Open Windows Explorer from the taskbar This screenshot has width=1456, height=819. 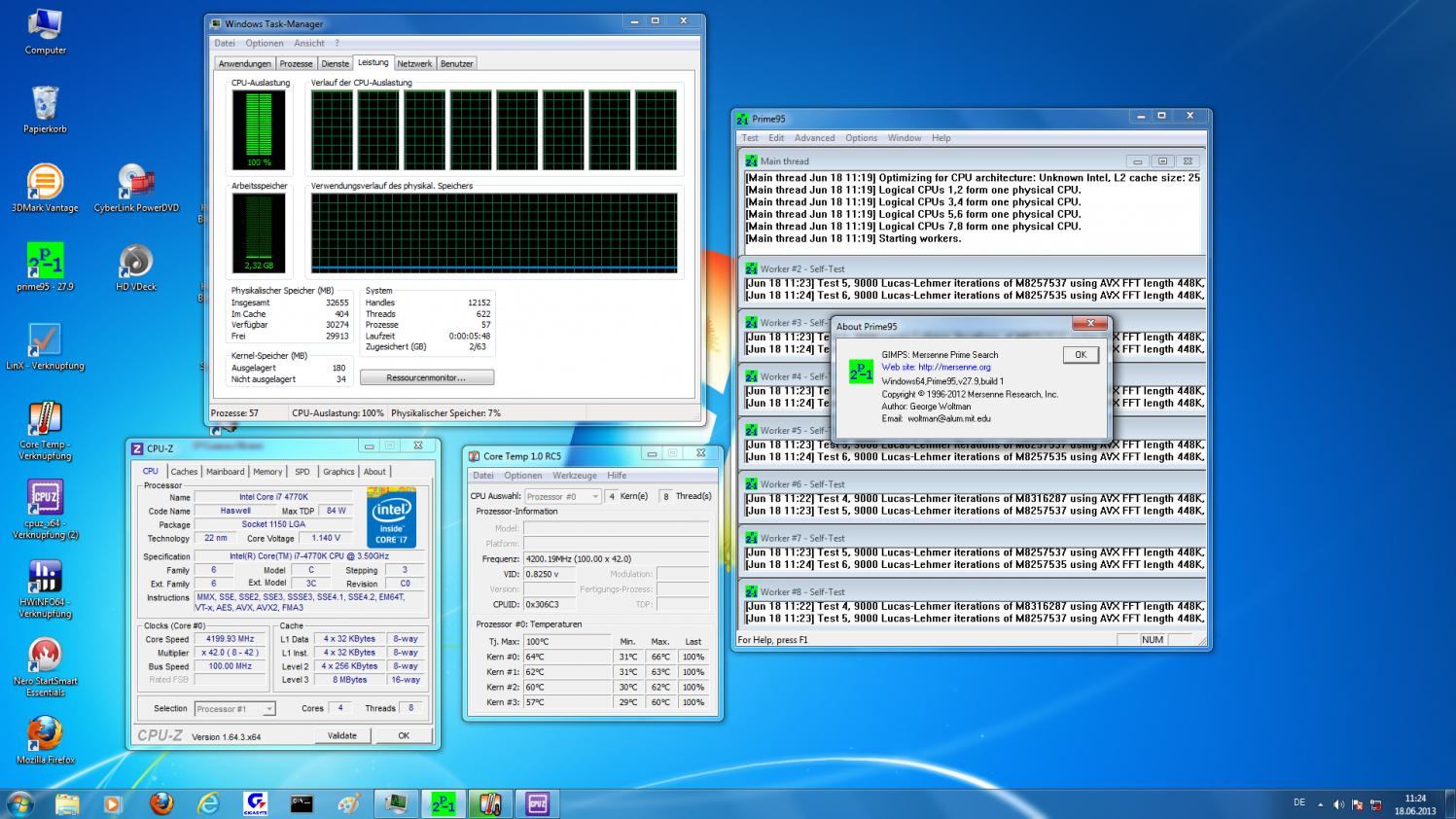[67, 803]
